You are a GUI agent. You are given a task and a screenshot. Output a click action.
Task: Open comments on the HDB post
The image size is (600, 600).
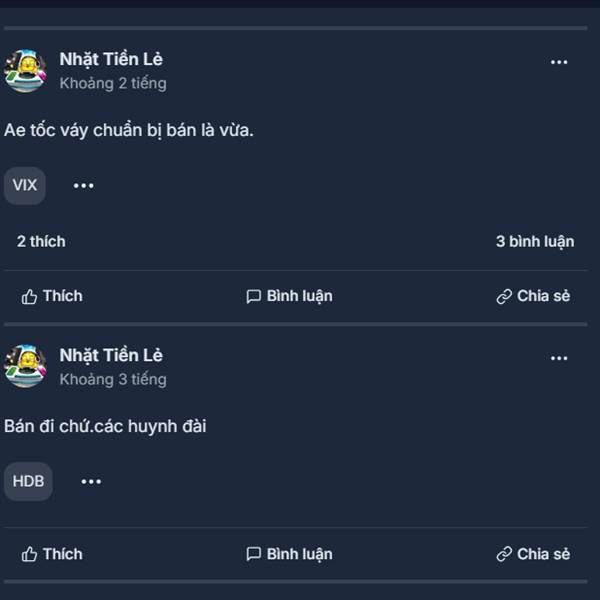289,554
